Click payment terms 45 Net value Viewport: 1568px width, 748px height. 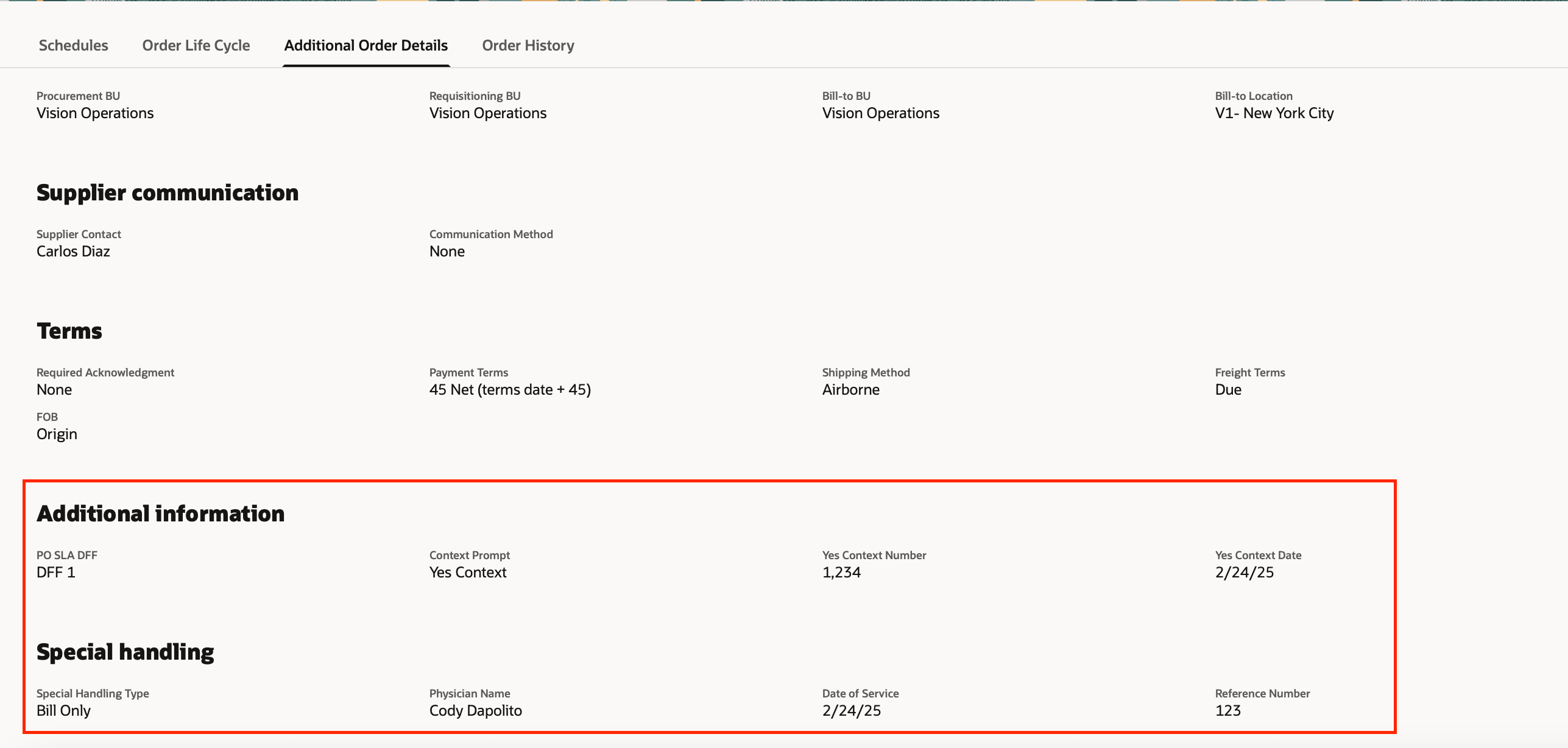click(x=510, y=390)
